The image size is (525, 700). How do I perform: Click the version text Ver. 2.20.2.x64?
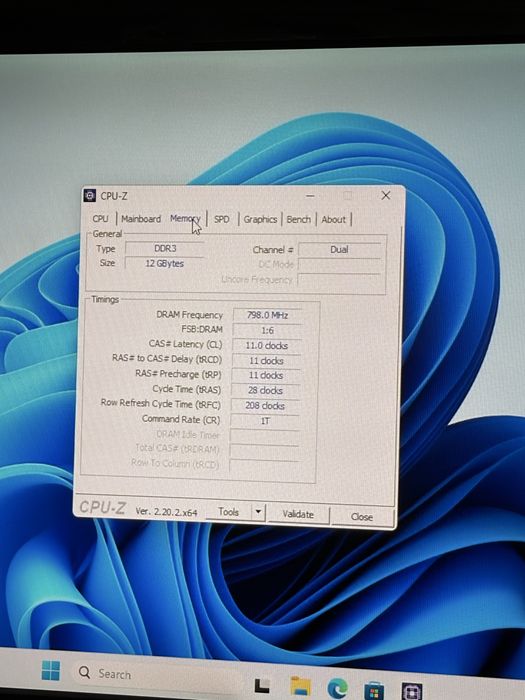tap(166, 512)
